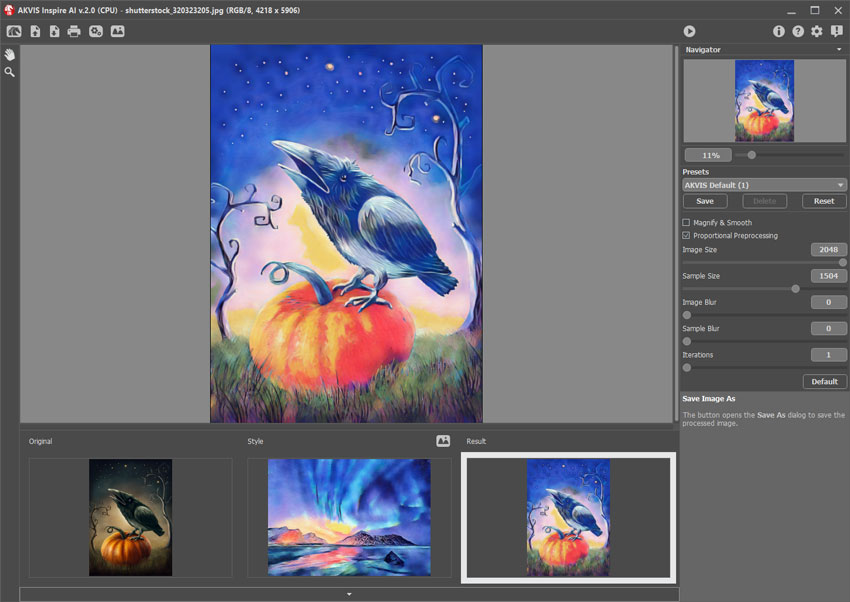Collapse the bottom panel with the arrow

point(349,594)
